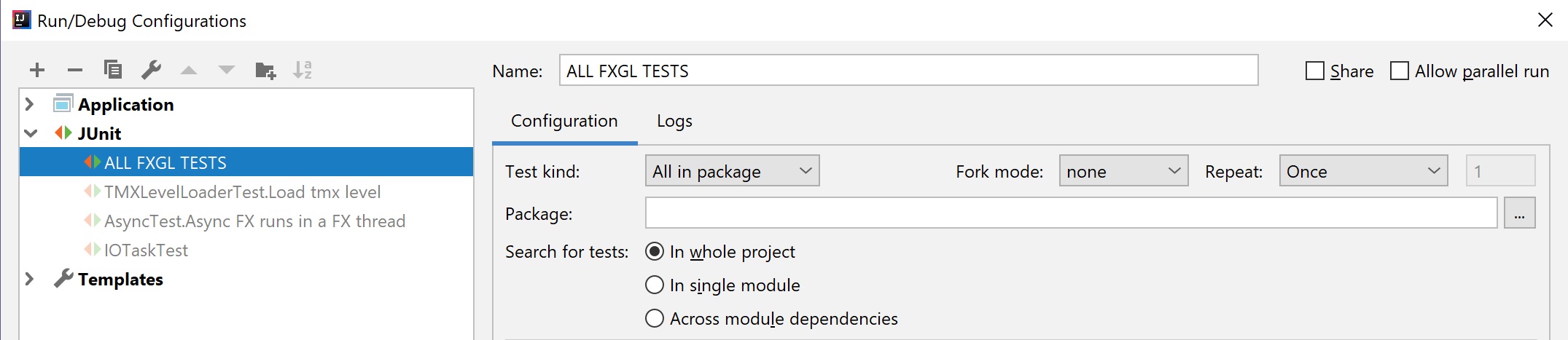Select In single module radio button
Viewport: 1568px width, 340px height.
point(655,285)
